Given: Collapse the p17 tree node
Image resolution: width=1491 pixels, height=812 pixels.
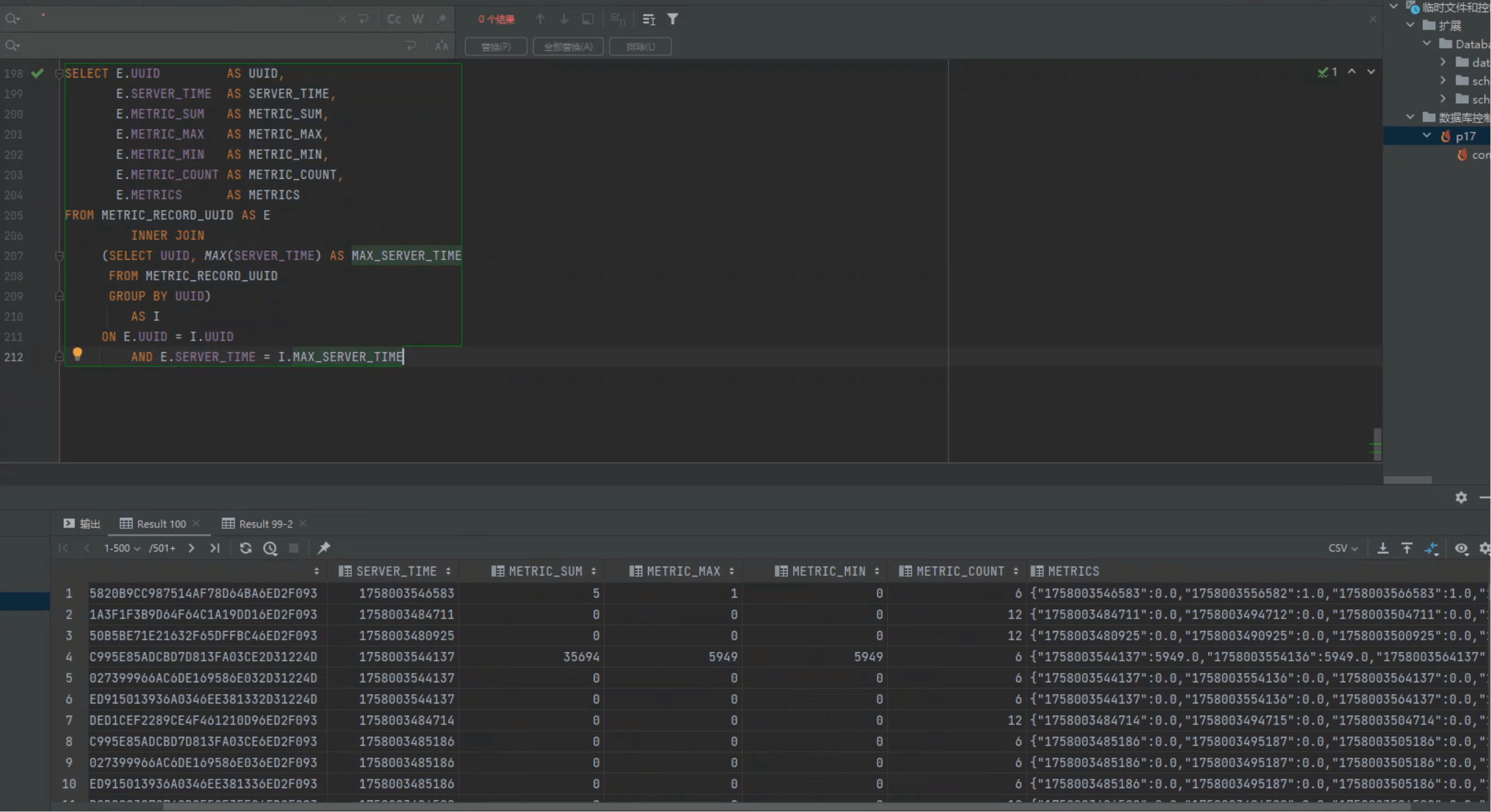Looking at the screenshot, I should click(1427, 136).
